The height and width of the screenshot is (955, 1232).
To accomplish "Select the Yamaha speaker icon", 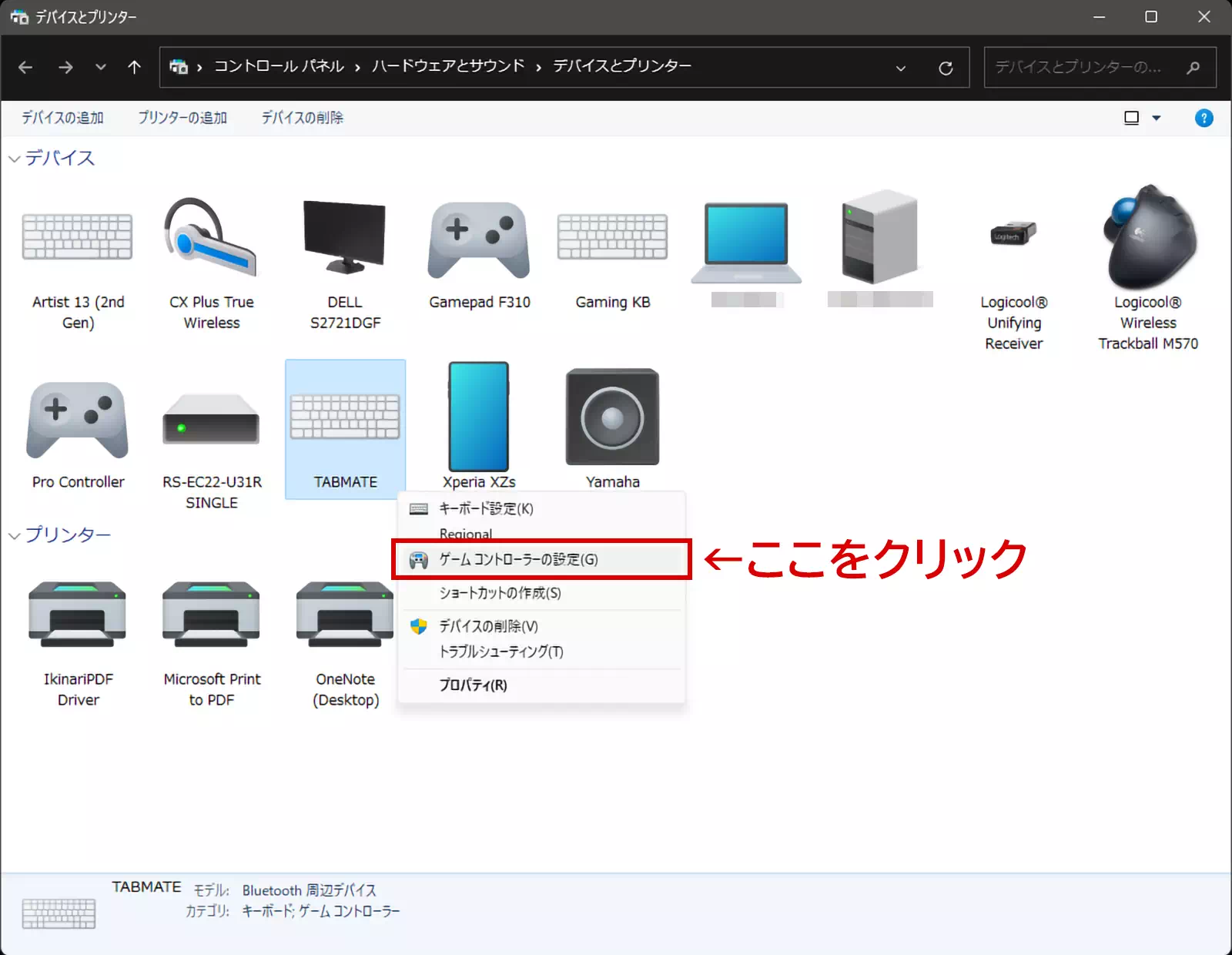I will [612, 417].
